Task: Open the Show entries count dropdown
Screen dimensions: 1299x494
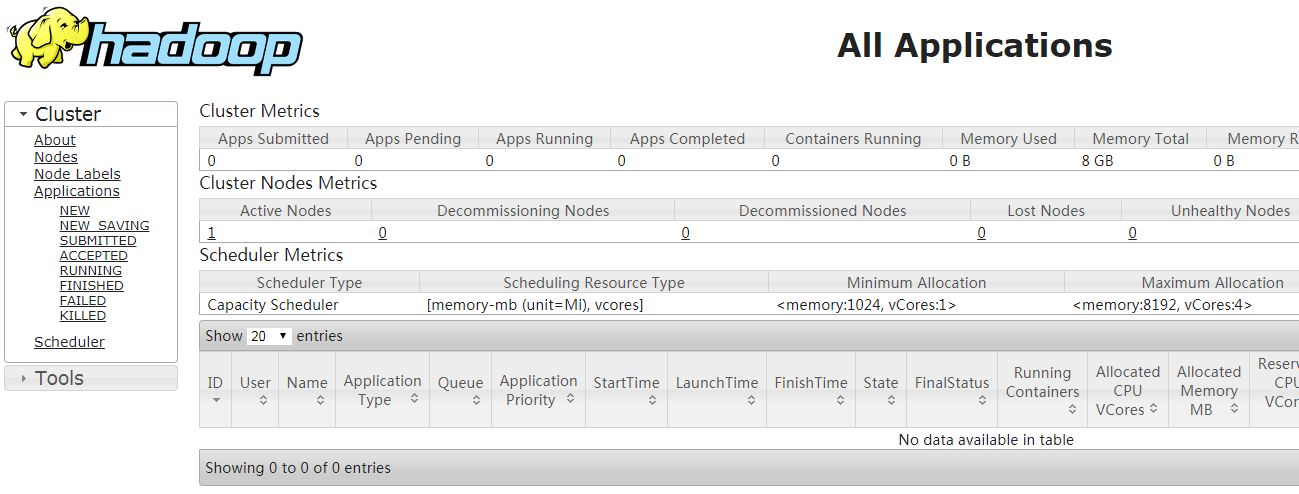Action: tap(269, 336)
